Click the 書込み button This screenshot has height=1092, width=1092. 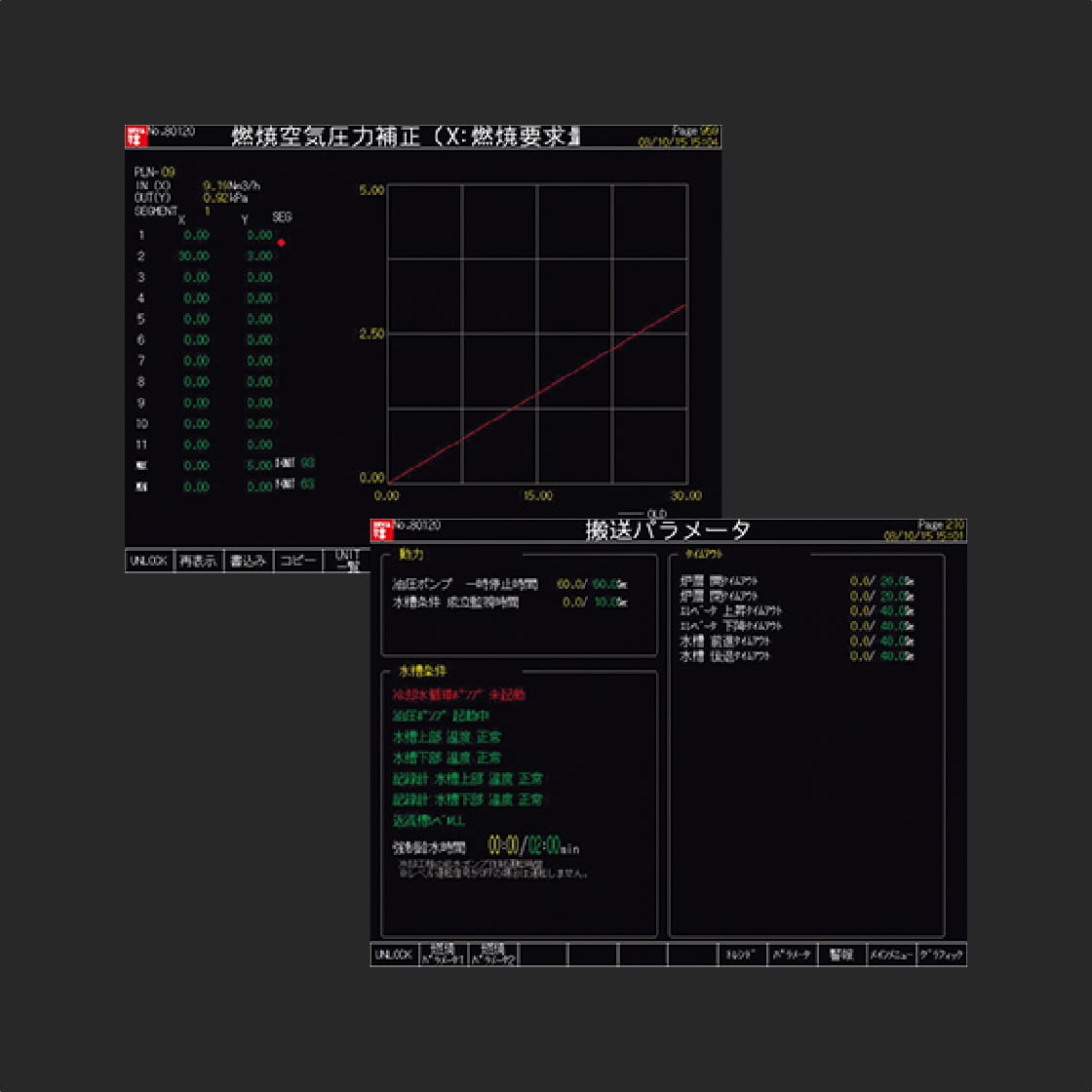pyautogui.click(x=249, y=562)
